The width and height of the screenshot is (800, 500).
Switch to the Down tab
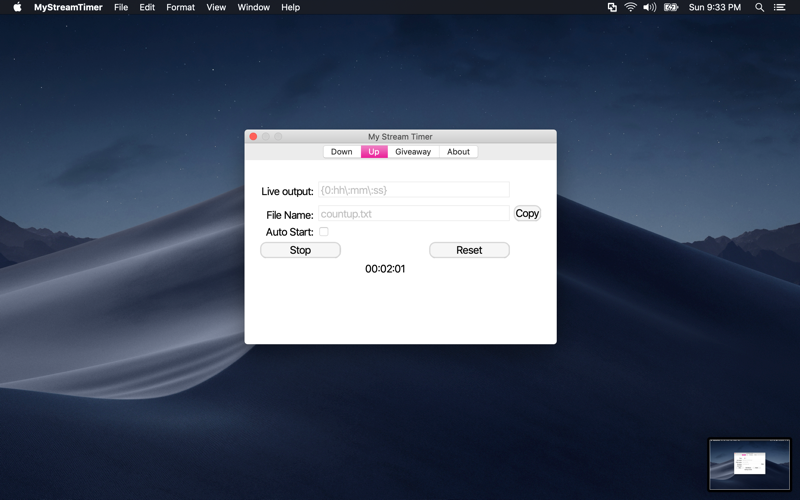click(x=342, y=152)
